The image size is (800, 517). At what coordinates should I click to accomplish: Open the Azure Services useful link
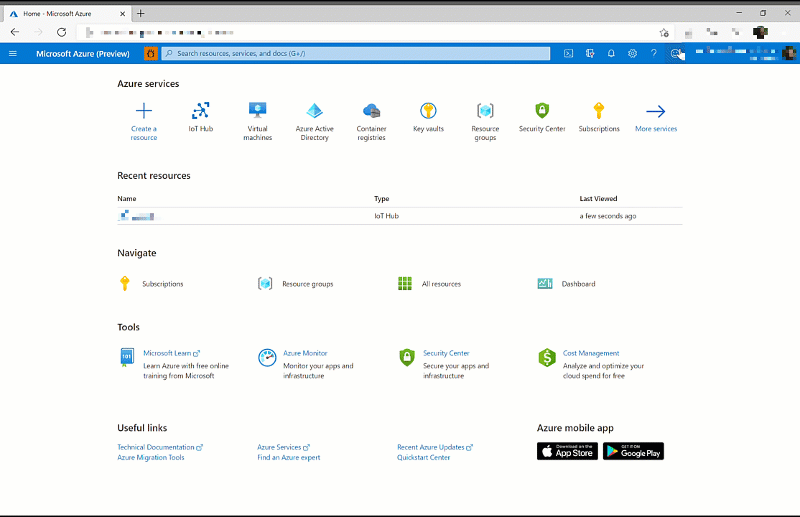point(283,447)
